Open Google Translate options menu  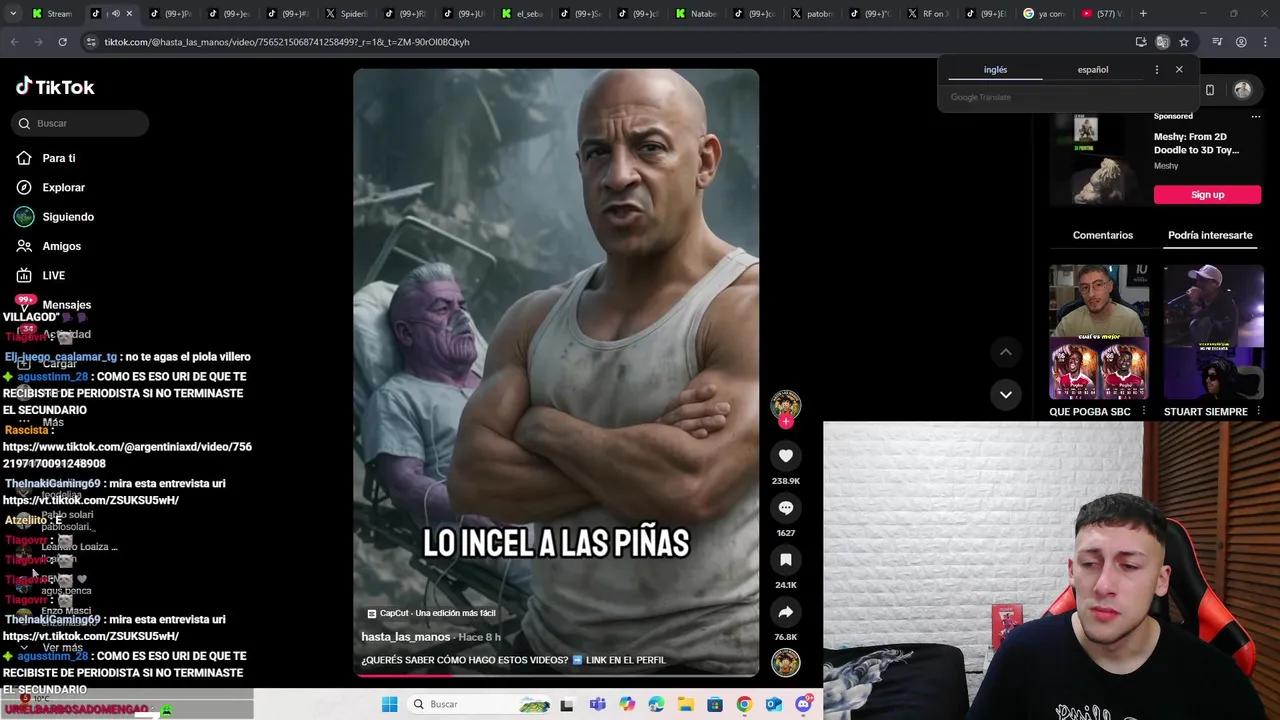(1157, 70)
